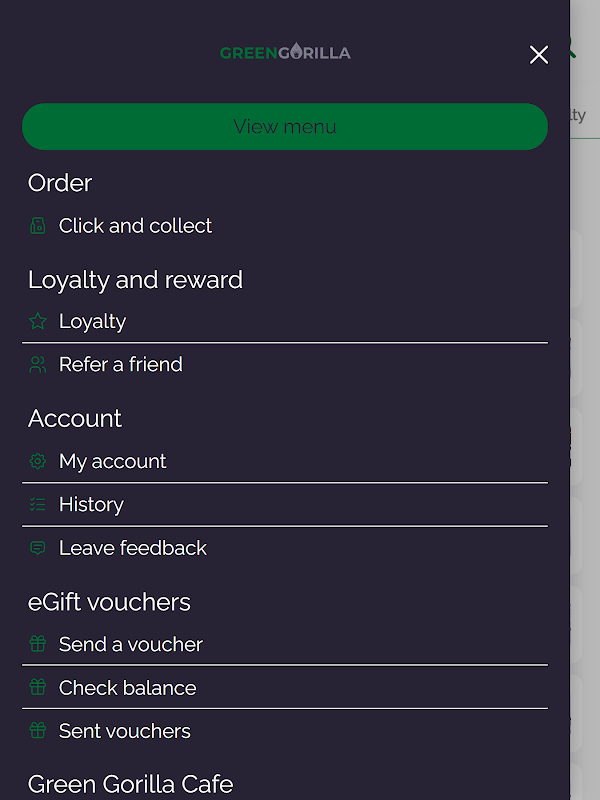Go to the Loyalty page
600x800 pixels.
pos(92,322)
